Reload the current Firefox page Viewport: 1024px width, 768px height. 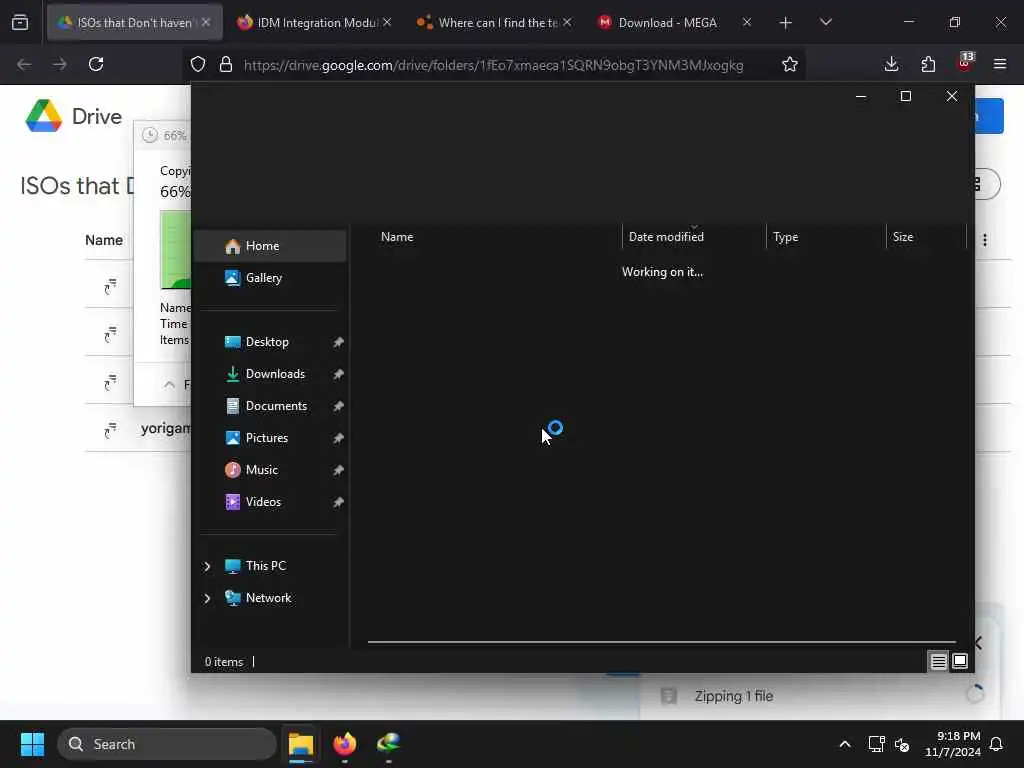[x=96, y=64]
